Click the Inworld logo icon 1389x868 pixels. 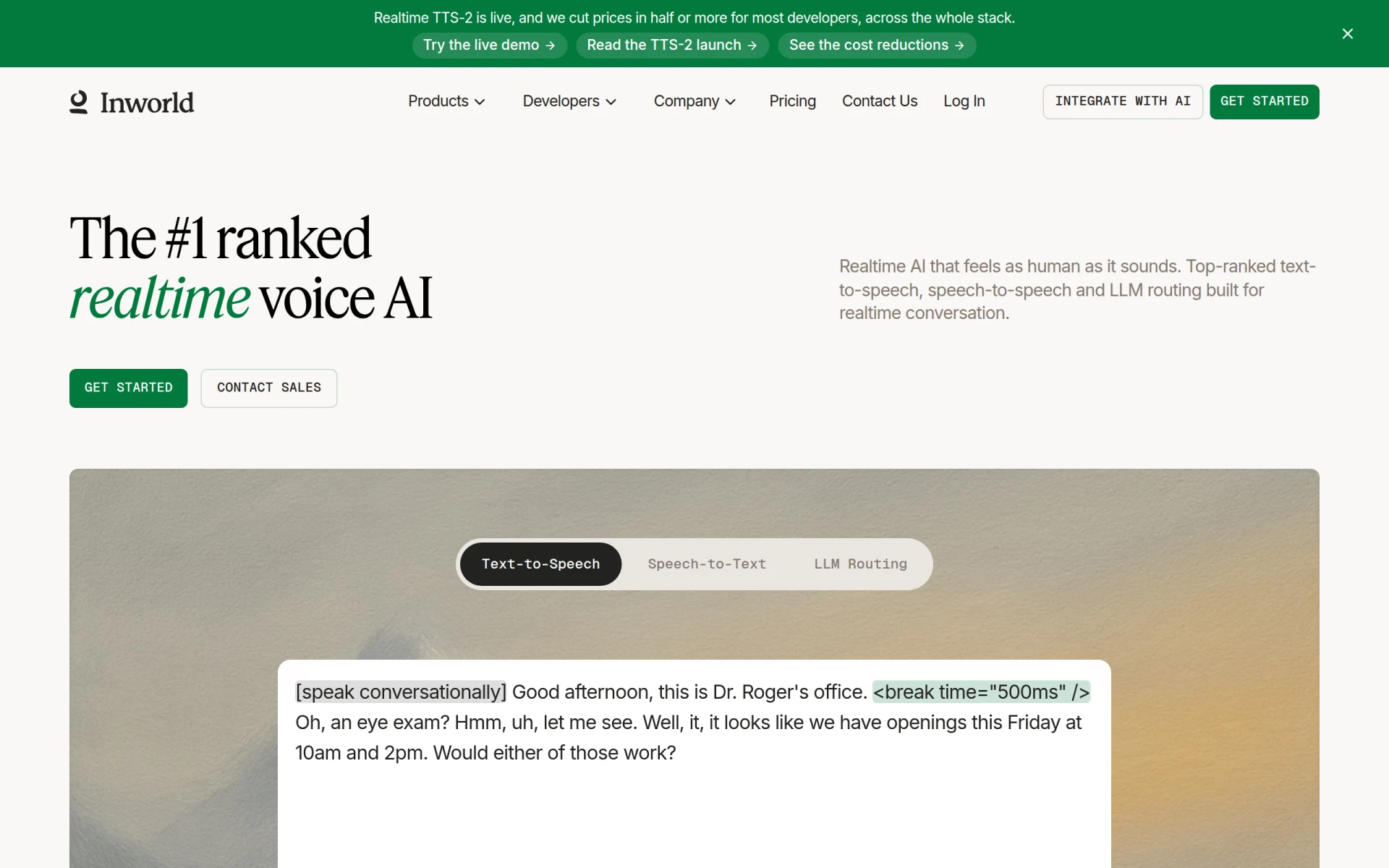pos(78,102)
